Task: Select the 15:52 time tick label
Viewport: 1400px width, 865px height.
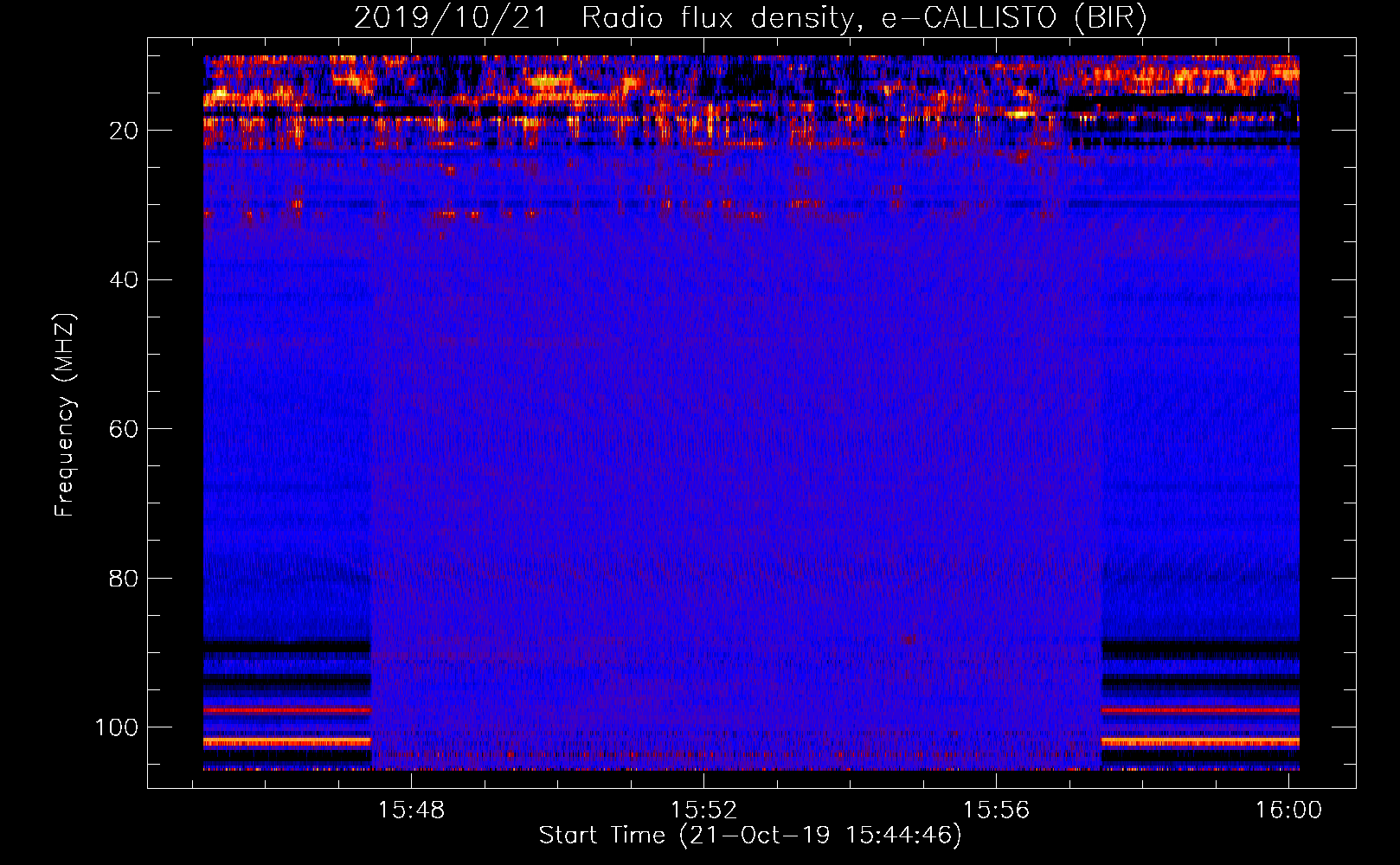Action: [703, 810]
